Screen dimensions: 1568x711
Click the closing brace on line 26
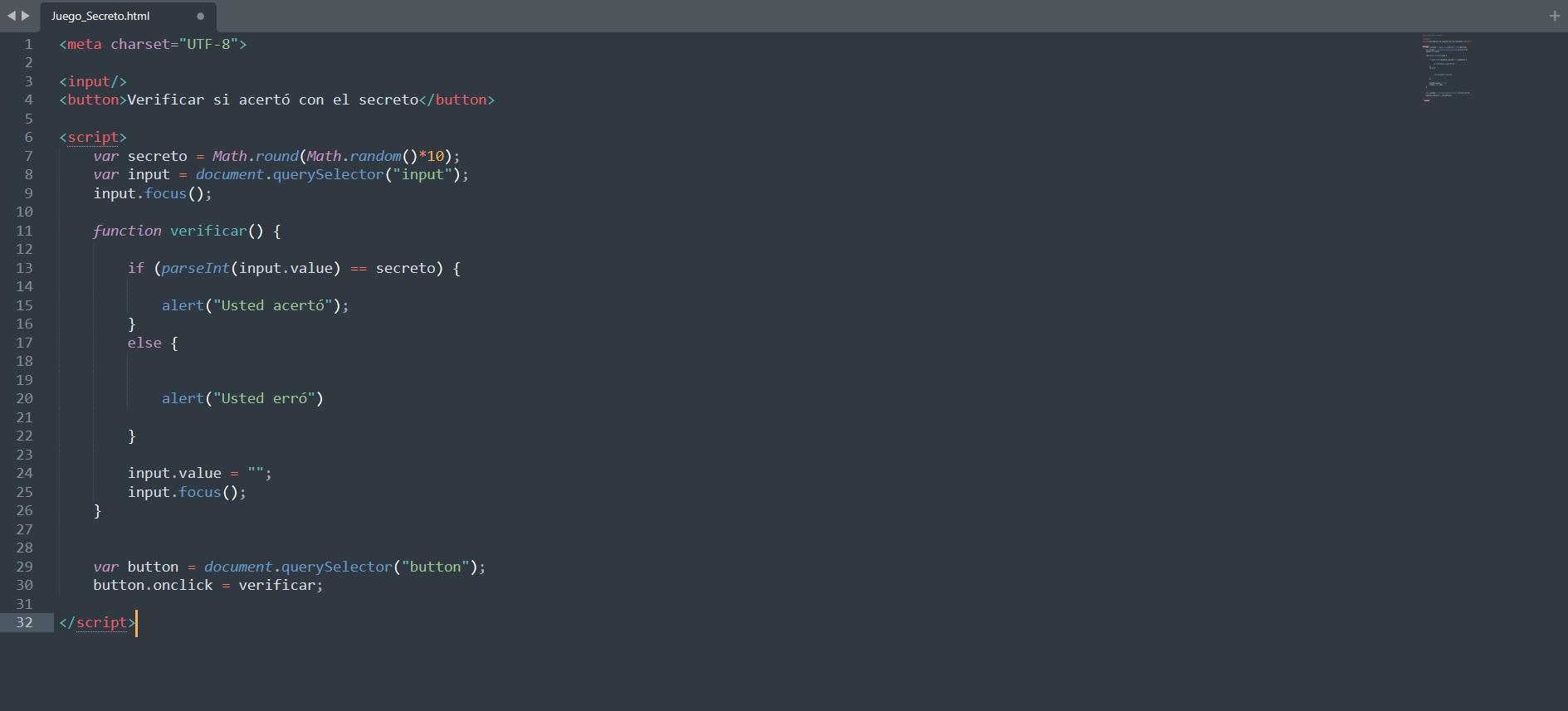tap(97, 510)
